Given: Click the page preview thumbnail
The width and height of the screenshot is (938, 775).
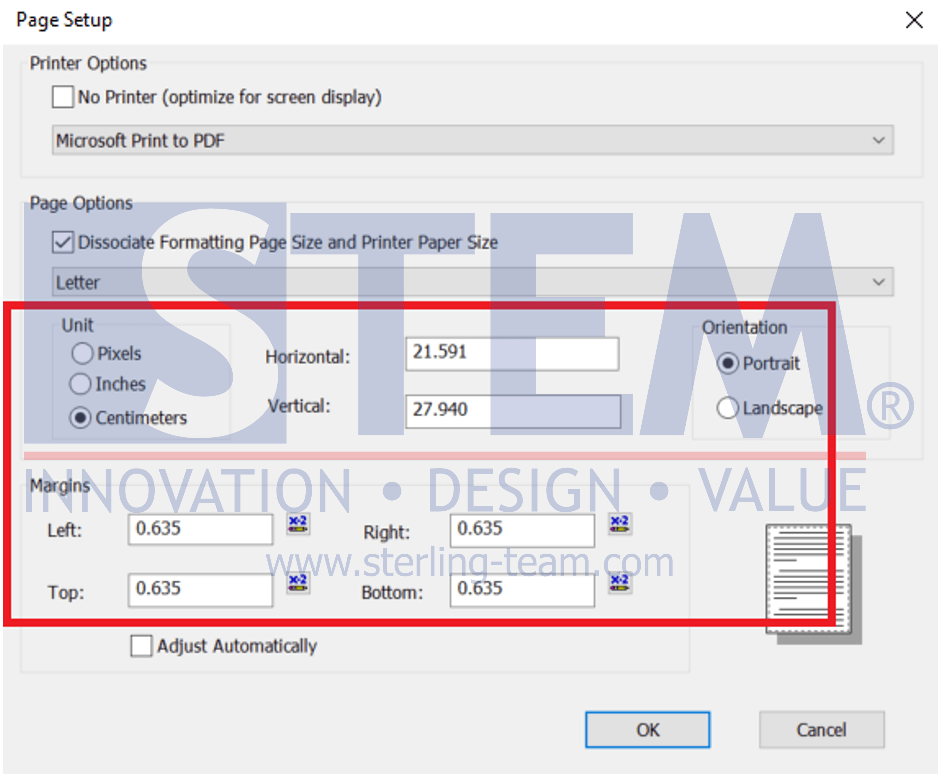Looking at the screenshot, I should click(812, 582).
